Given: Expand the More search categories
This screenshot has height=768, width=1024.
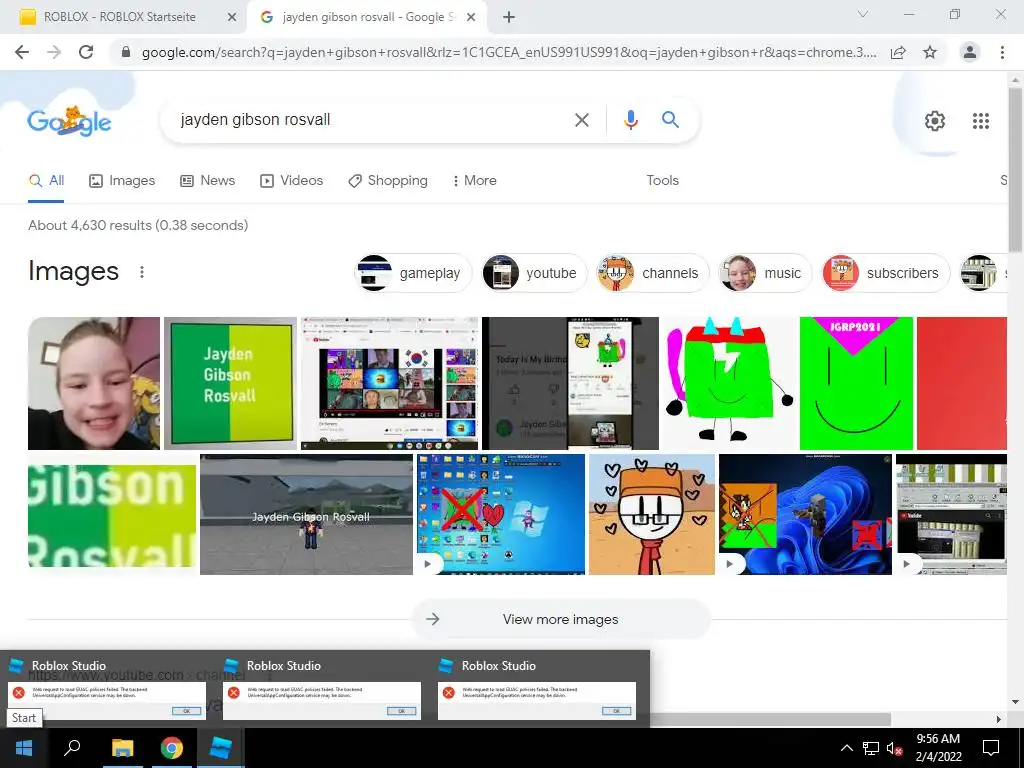Looking at the screenshot, I should (474, 181).
